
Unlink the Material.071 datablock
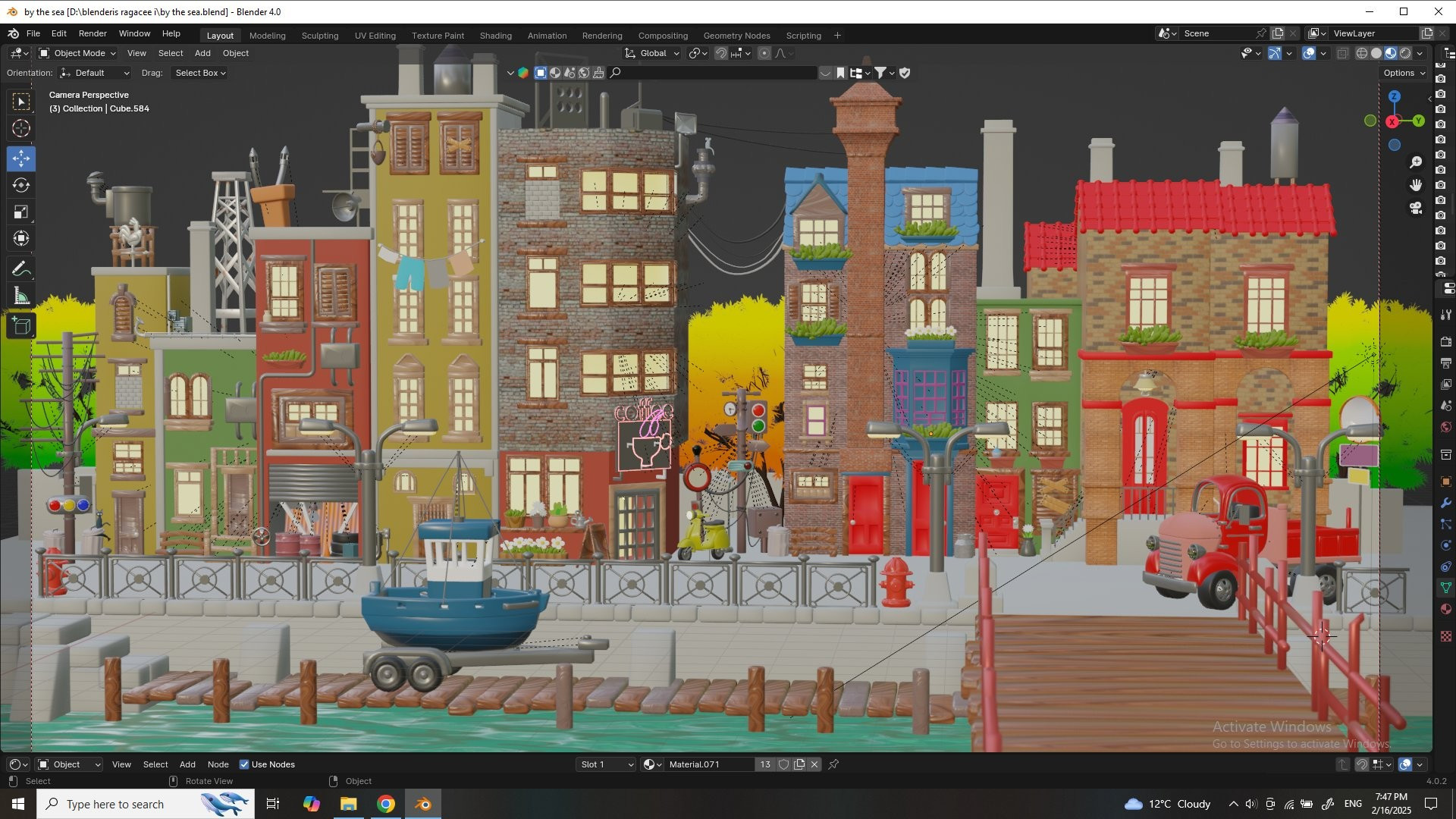814,764
